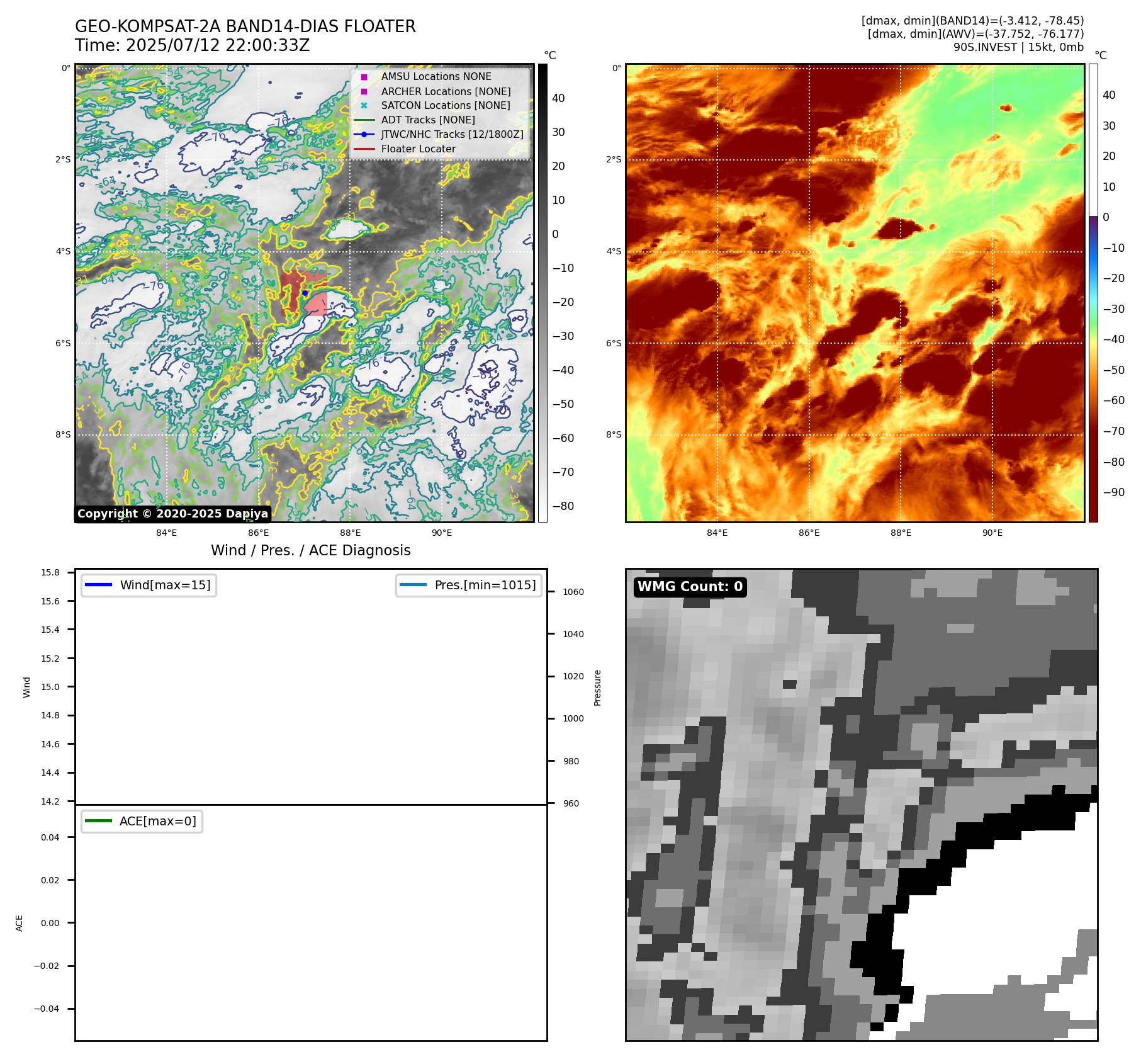
Task: Click the red floater locator box on map
Action: pos(304,293)
